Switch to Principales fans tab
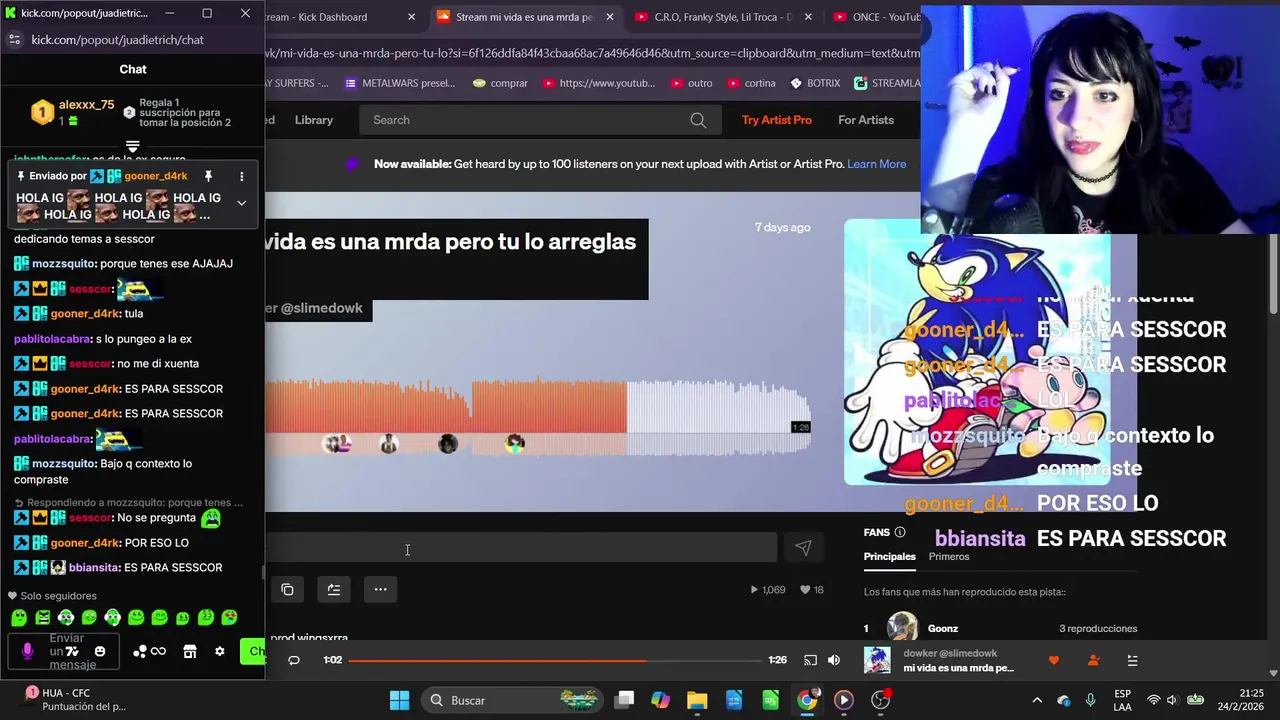 (889, 556)
